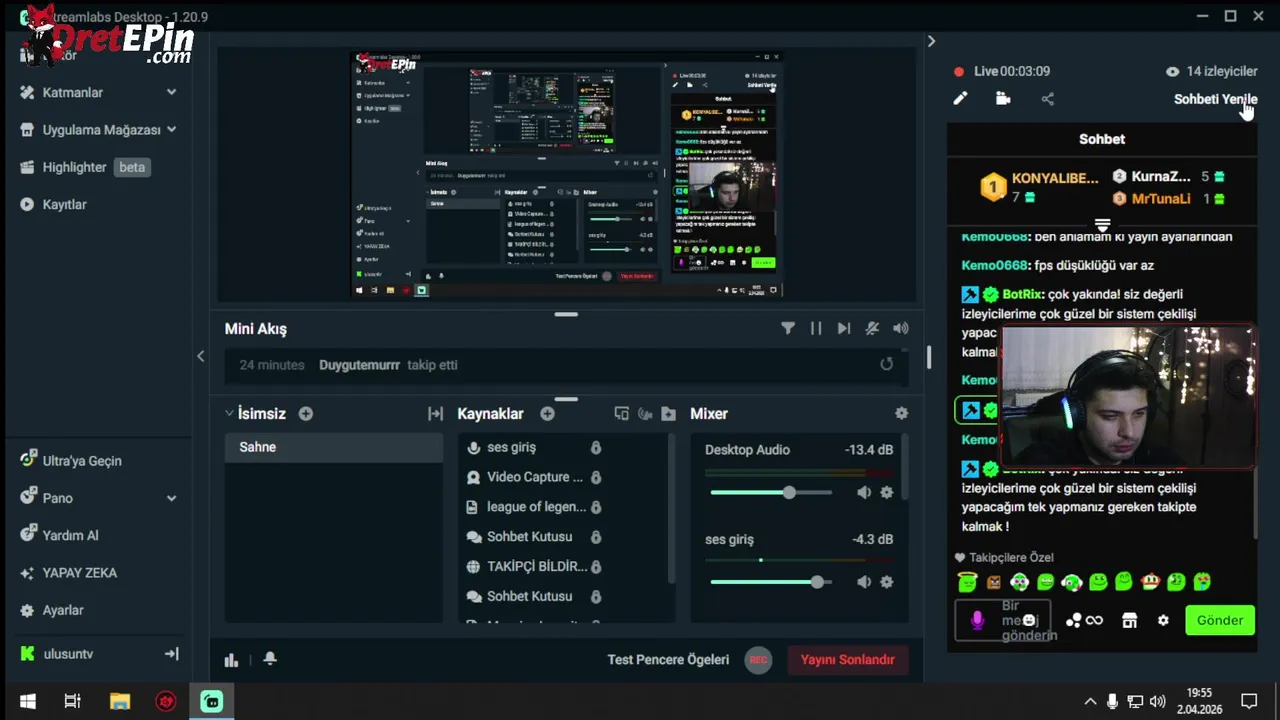The height and width of the screenshot is (720, 1280).
Task: Toggle lock on Video Capture source
Action: pos(596,477)
